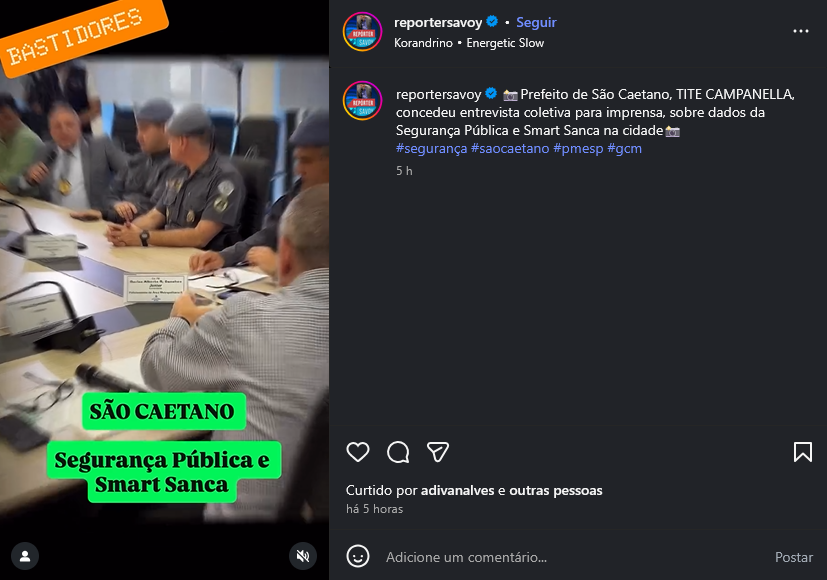The height and width of the screenshot is (580, 827).
Task: Open the avatar next to the caption
Action: (362, 101)
